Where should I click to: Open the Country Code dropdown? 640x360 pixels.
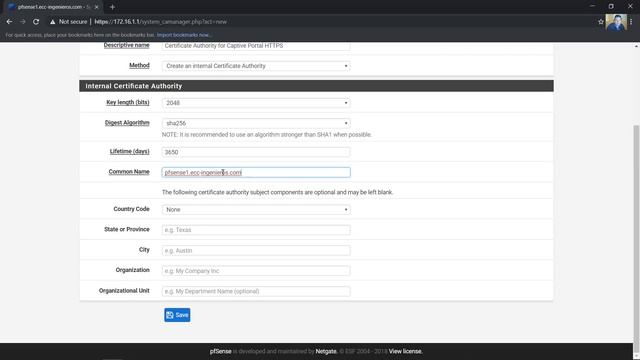[x=256, y=209]
